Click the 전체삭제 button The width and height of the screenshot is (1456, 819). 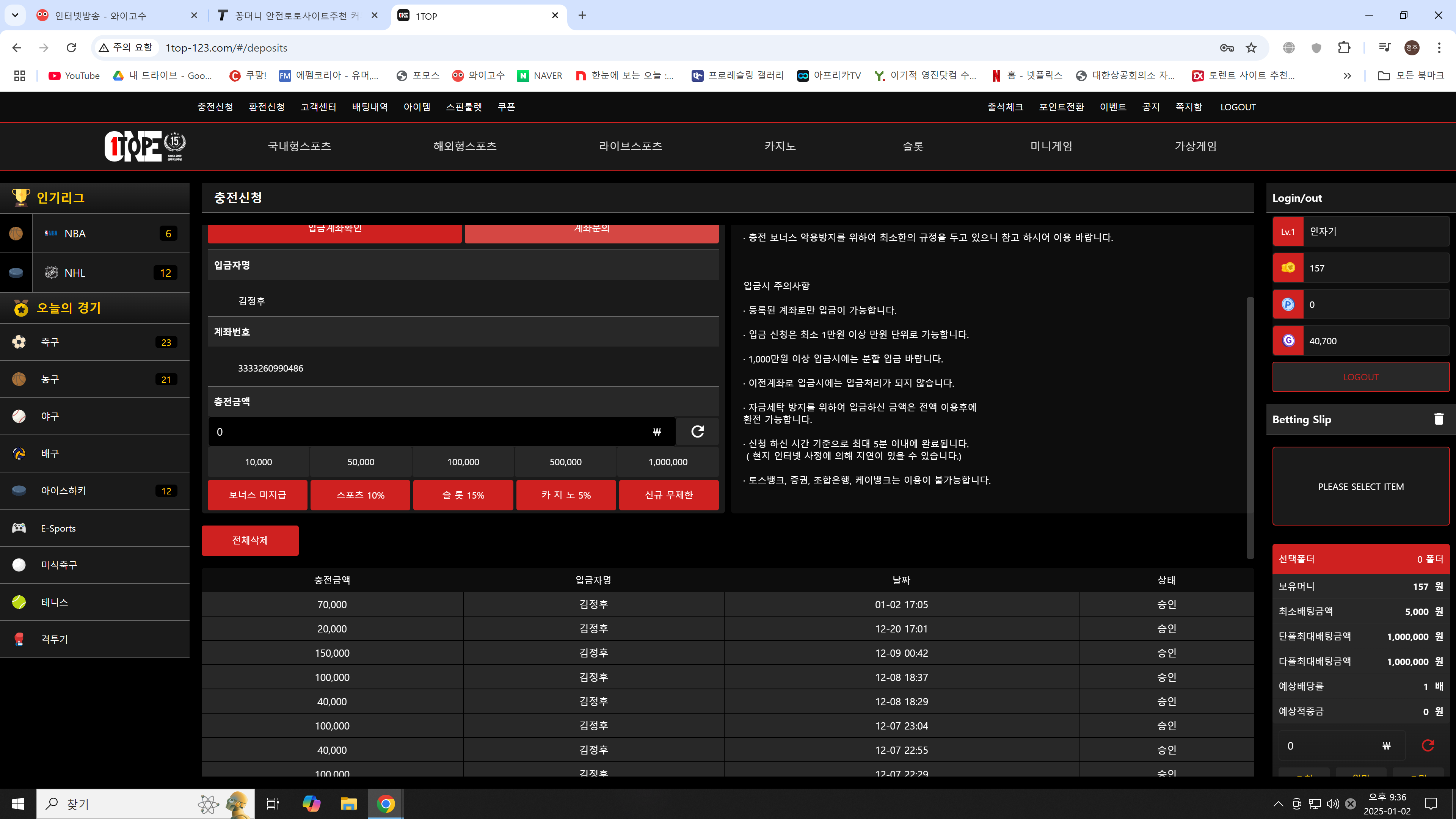pyautogui.click(x=250, y=540)
